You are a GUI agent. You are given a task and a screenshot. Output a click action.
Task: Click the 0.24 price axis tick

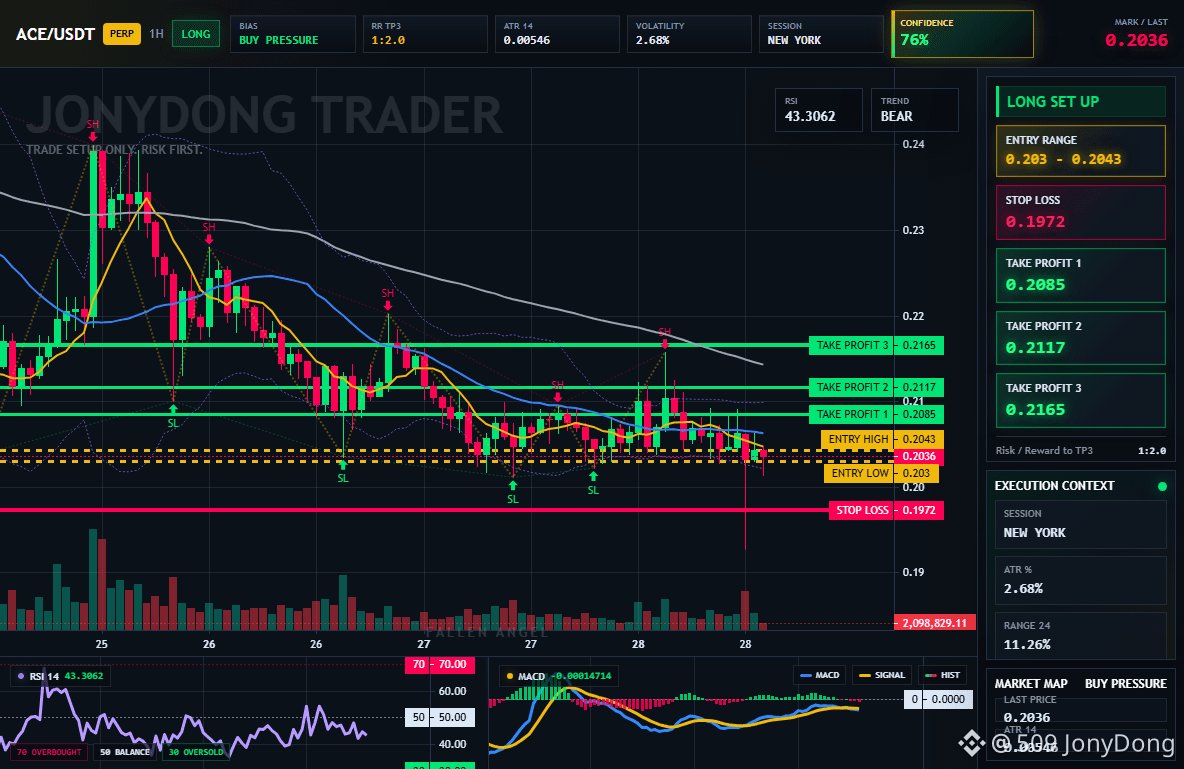(914, 144)
